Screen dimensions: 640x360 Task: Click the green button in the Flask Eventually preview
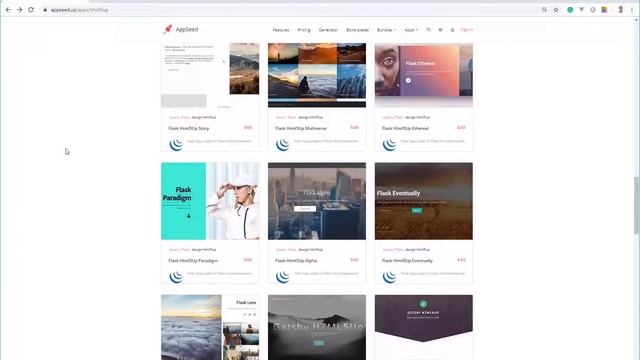coord(417,211)
